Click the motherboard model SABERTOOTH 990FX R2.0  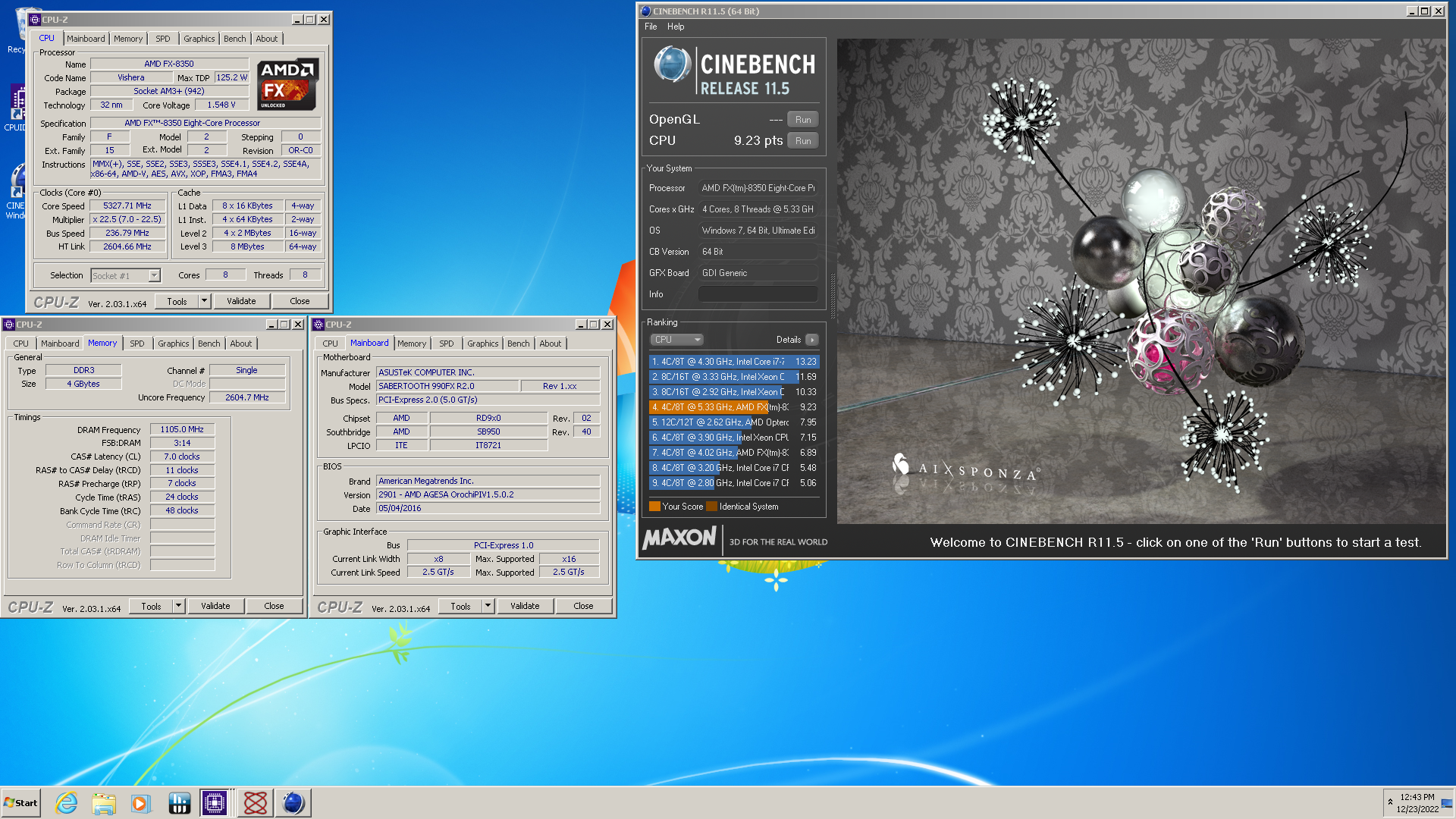click(x=447, y=386)
